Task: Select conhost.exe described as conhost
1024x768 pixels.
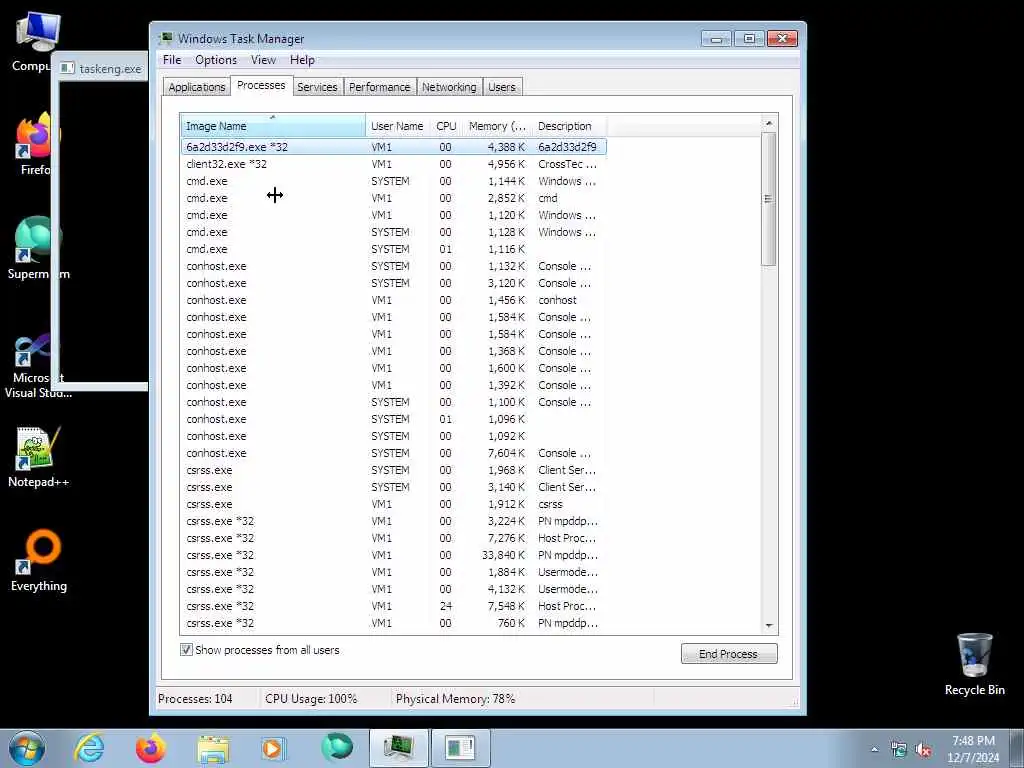Action: (x=394, y=300)
